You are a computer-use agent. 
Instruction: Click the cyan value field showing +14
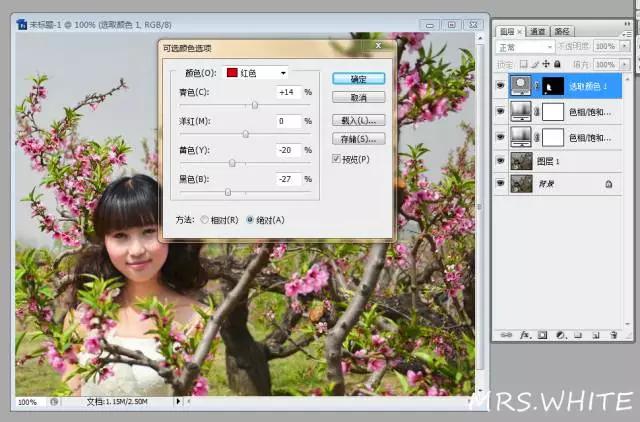coord(289,92)
